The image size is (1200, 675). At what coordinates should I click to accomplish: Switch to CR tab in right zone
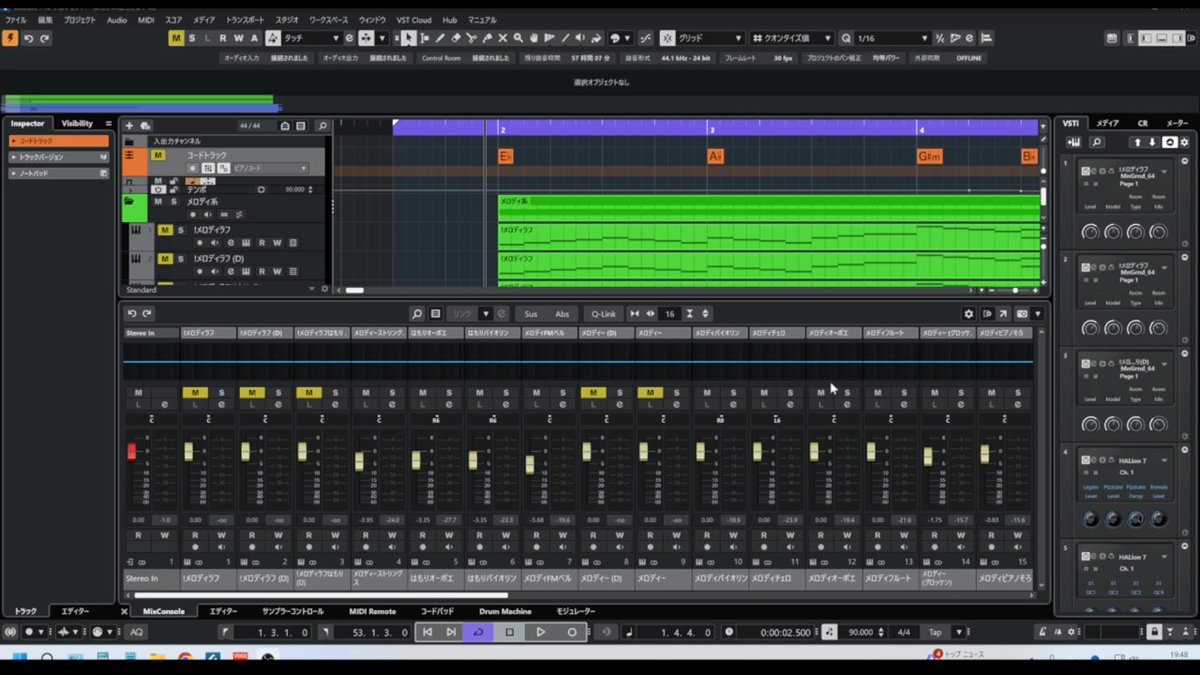tap(1142, 123)
